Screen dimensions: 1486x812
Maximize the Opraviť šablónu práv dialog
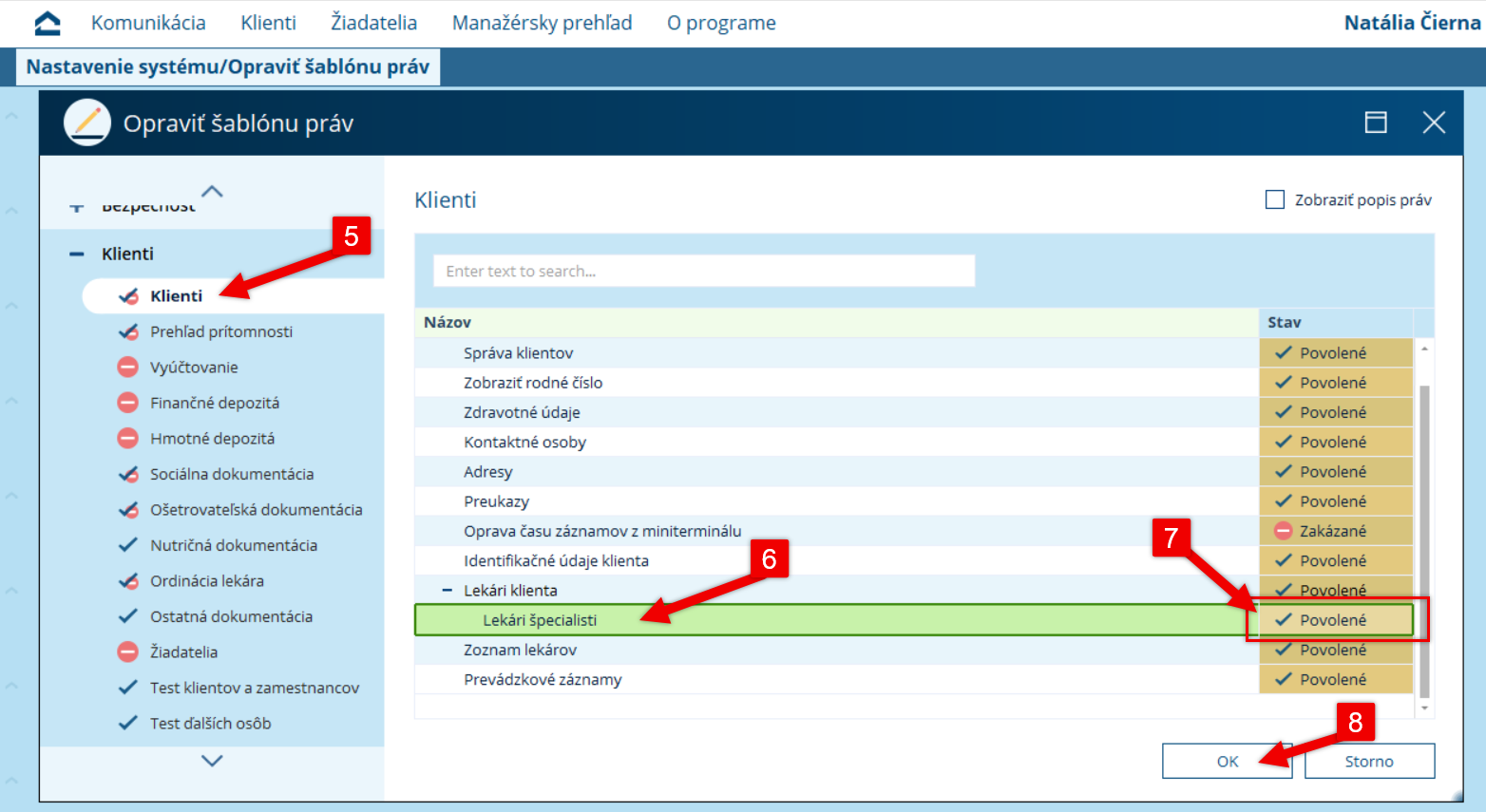point(1376,123)
